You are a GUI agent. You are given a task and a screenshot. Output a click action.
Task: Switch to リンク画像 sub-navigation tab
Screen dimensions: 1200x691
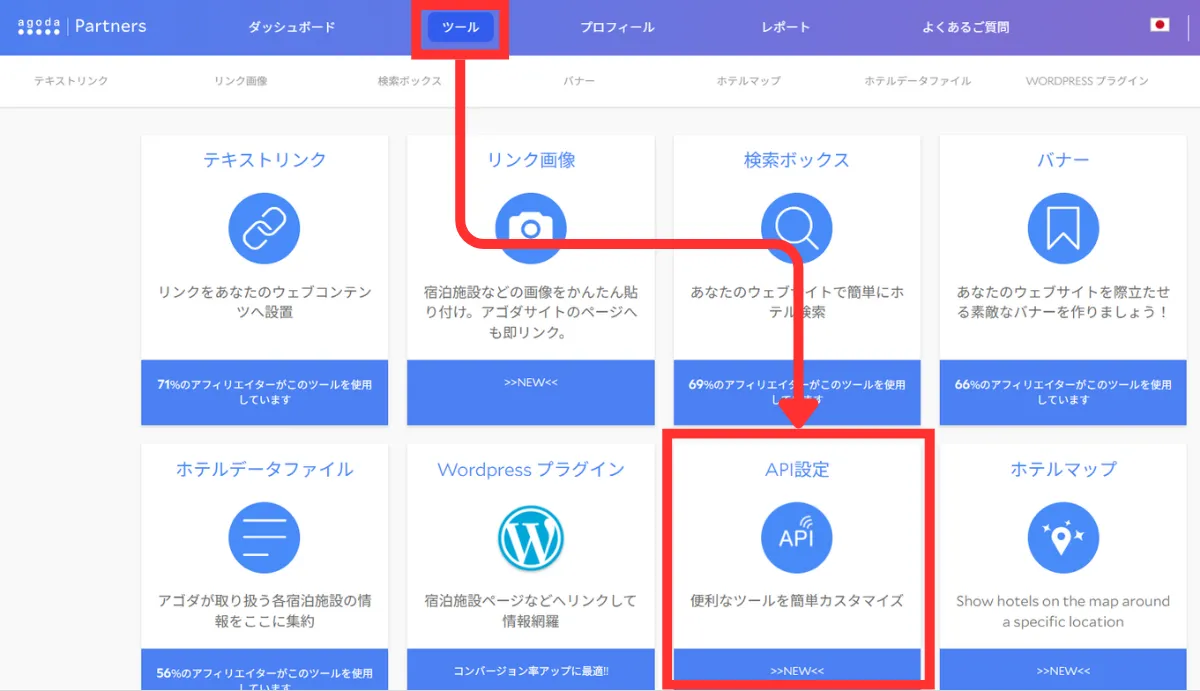(241, 81)
